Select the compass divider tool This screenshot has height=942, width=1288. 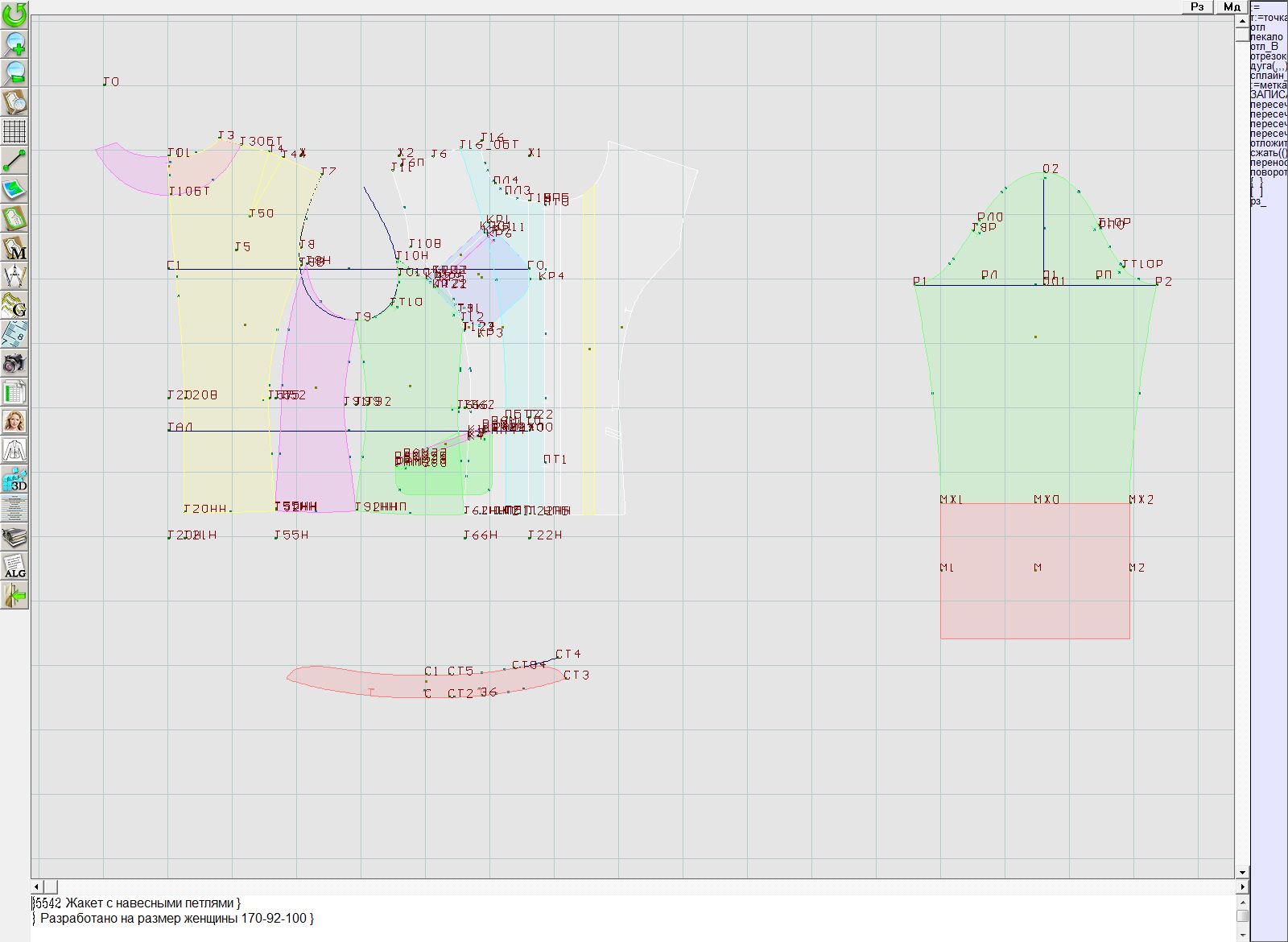14,277
